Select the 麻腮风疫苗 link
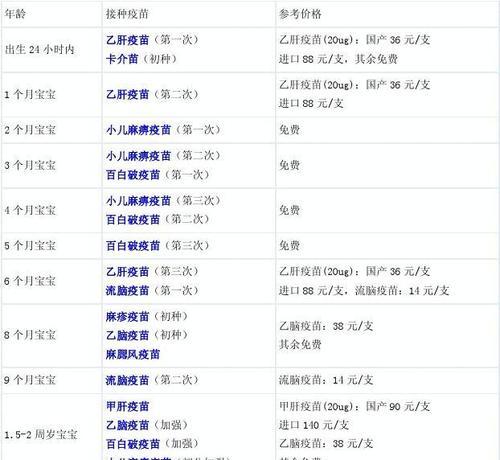 point(133,354)
